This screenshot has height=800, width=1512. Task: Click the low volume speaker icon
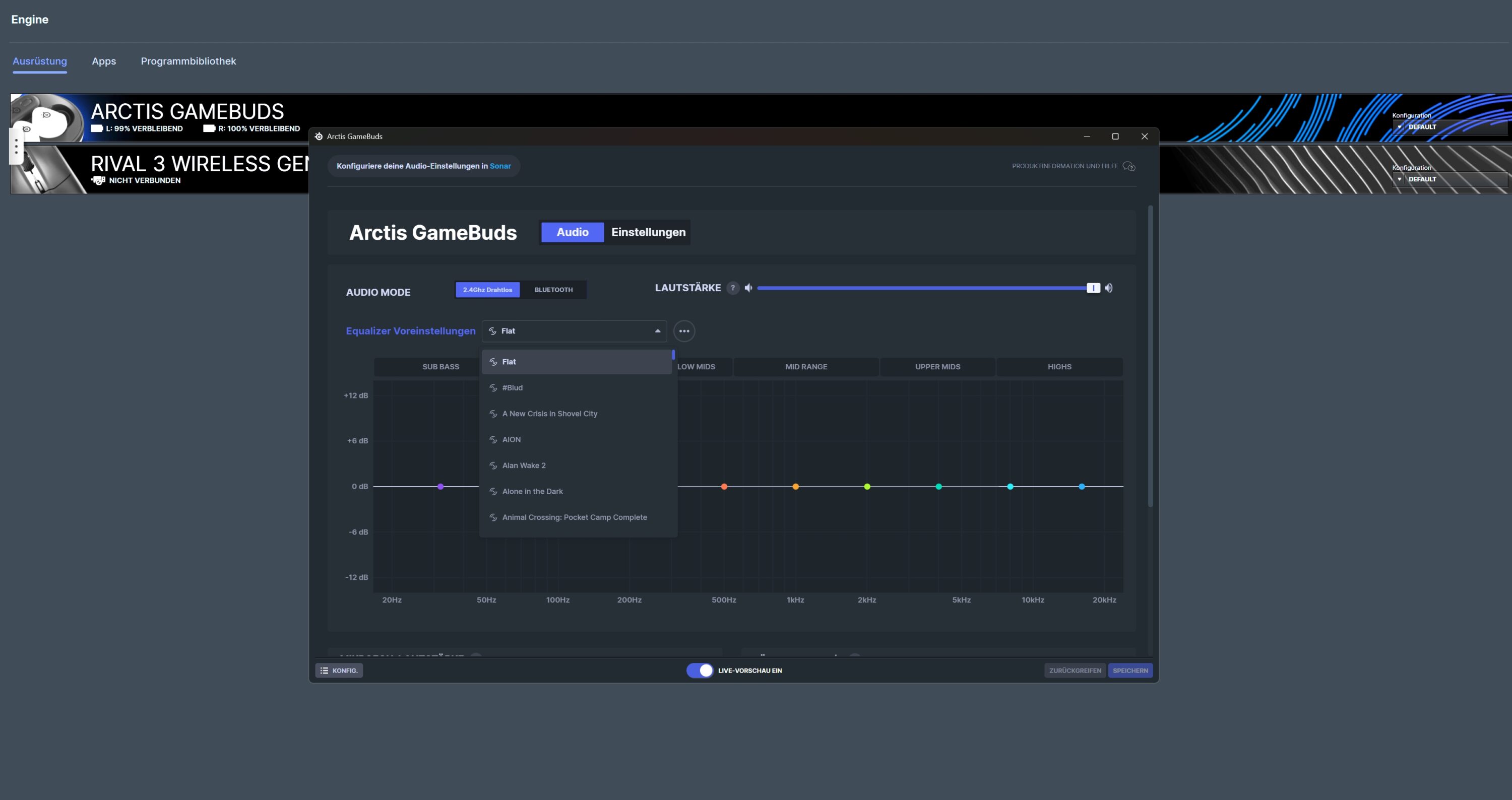[x=748, y=288]
